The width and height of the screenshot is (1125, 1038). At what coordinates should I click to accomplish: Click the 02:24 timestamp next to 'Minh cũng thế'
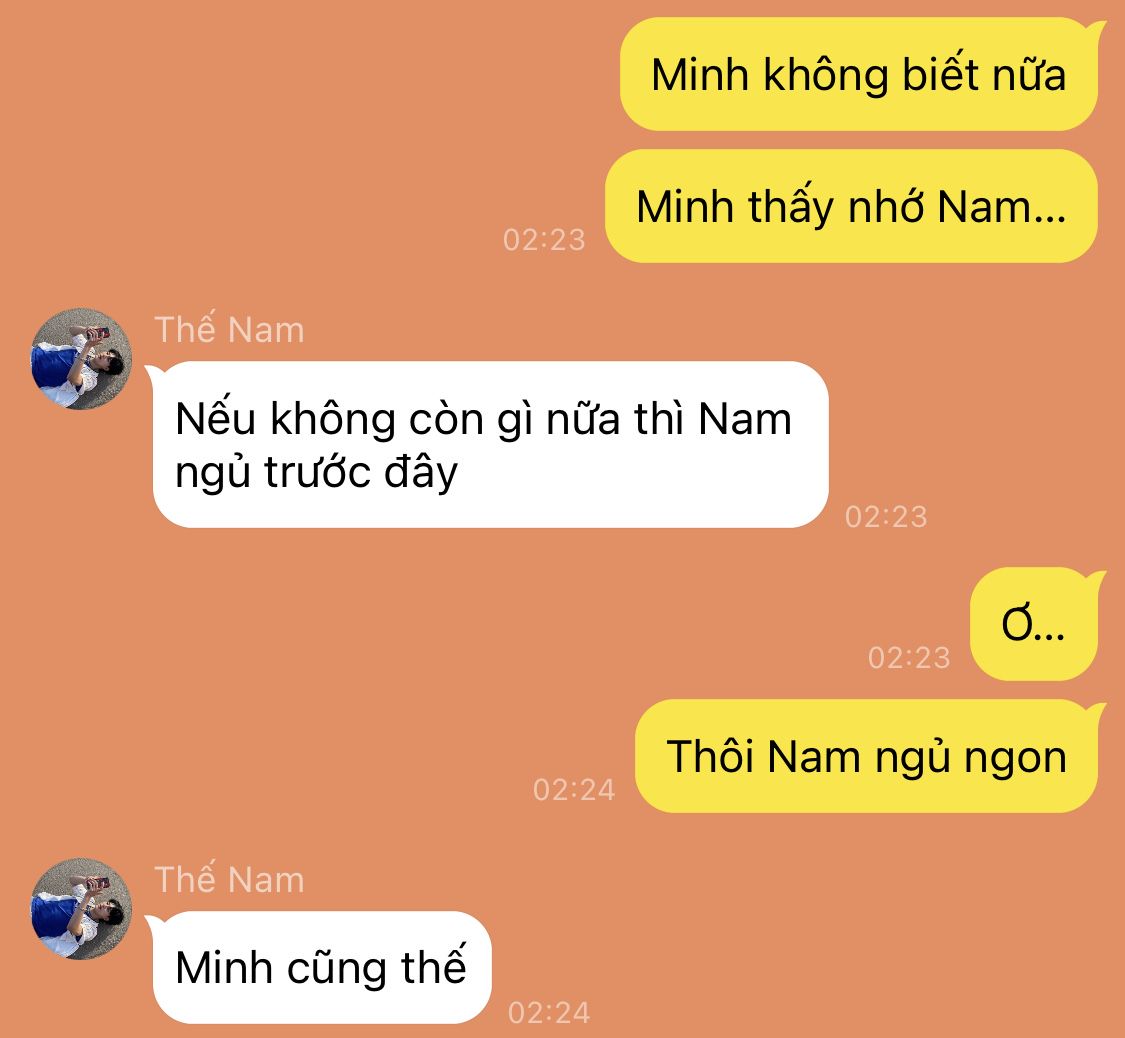549,1013
